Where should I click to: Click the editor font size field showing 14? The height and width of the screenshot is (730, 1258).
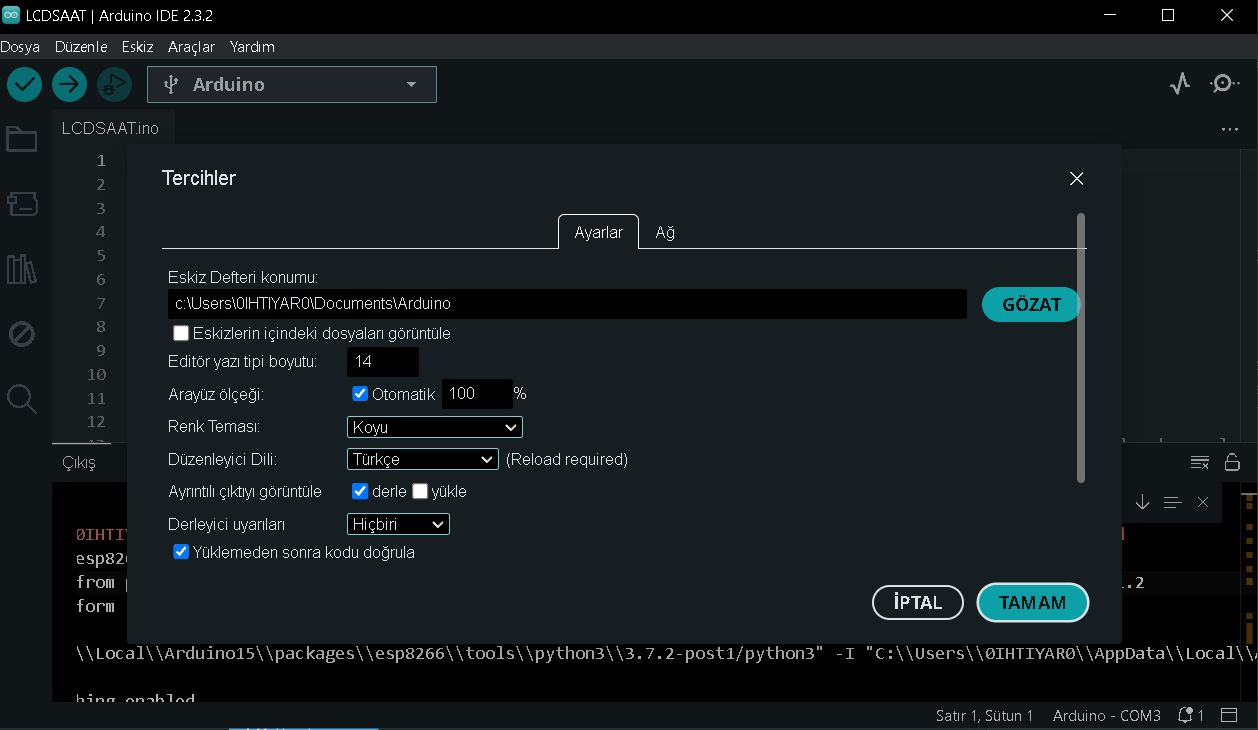pyautogui.click(x=383, y=362)
